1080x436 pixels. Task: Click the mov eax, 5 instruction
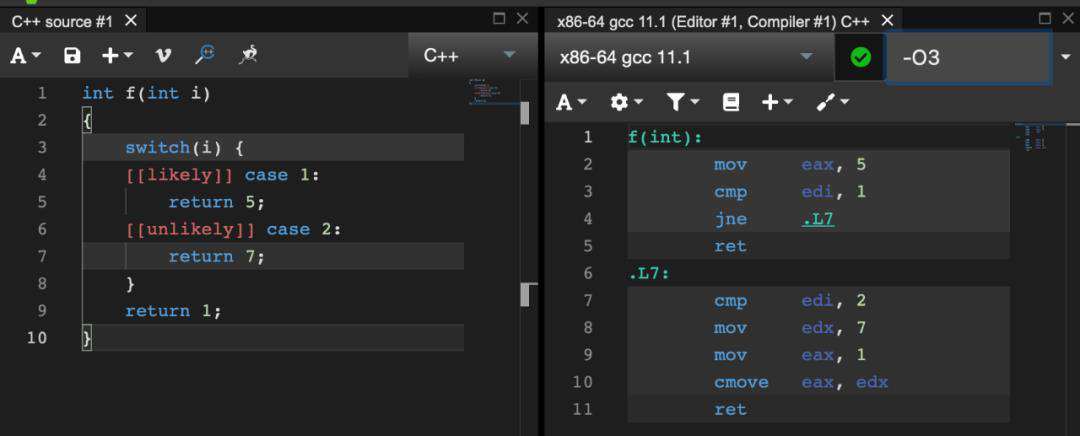[x=790, y=165]
